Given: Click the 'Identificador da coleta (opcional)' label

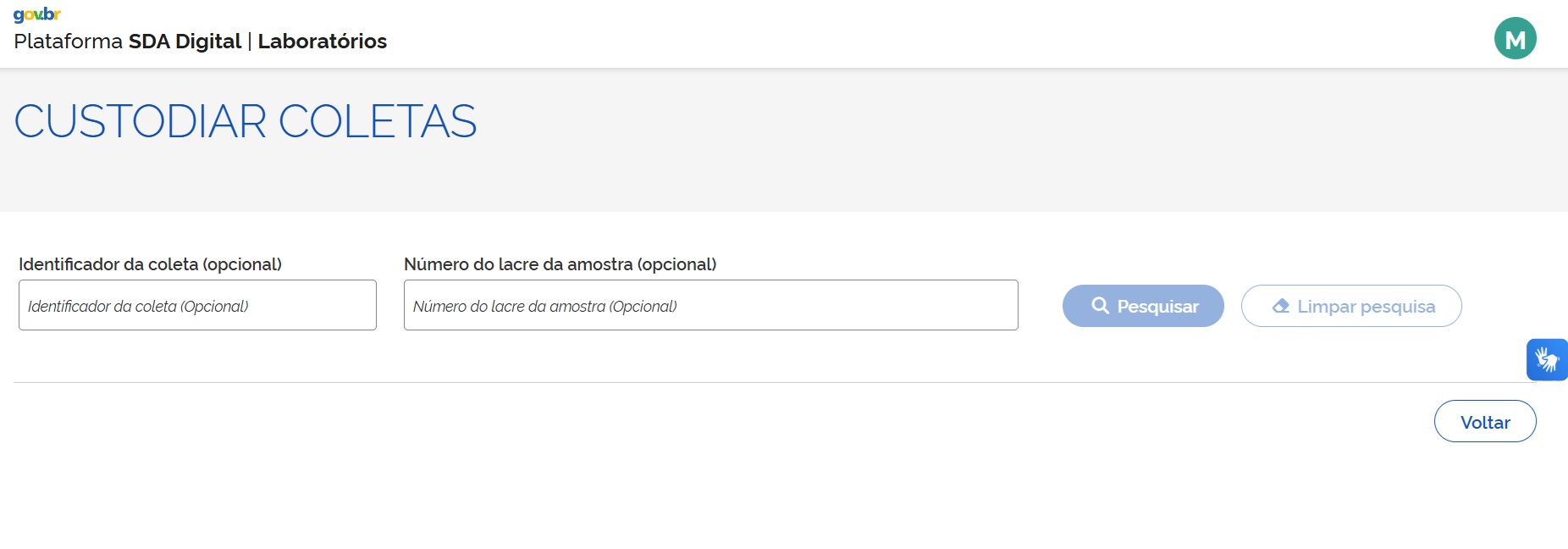Looking at the screenshot, I should (x=150, y=264).
